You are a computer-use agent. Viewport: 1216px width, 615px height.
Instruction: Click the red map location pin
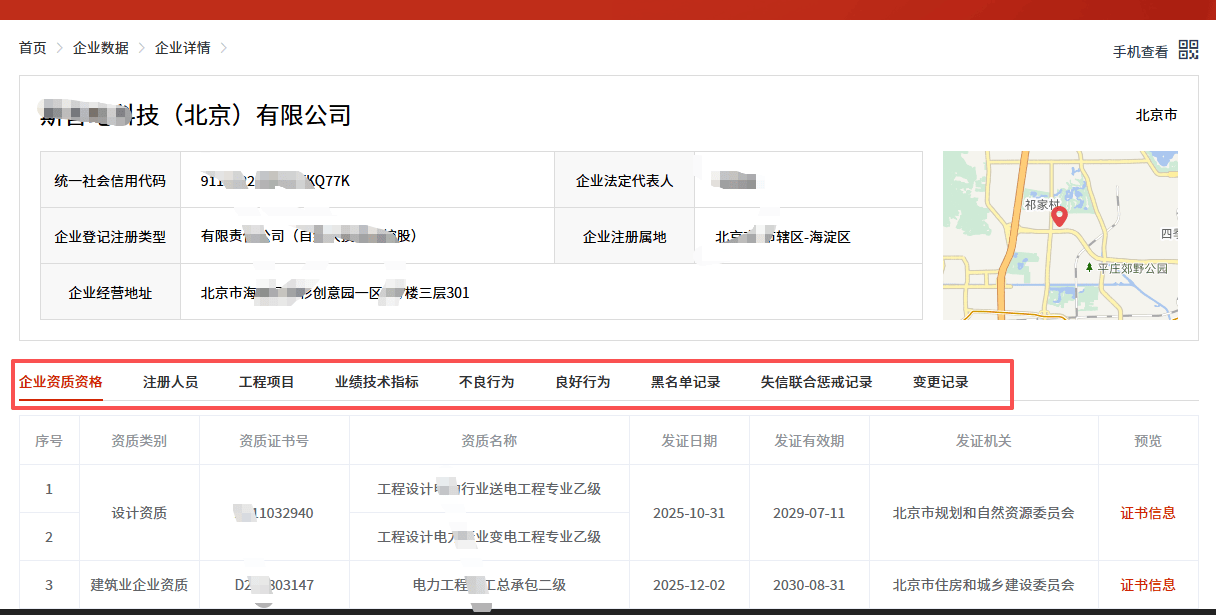click(1059, 216)
